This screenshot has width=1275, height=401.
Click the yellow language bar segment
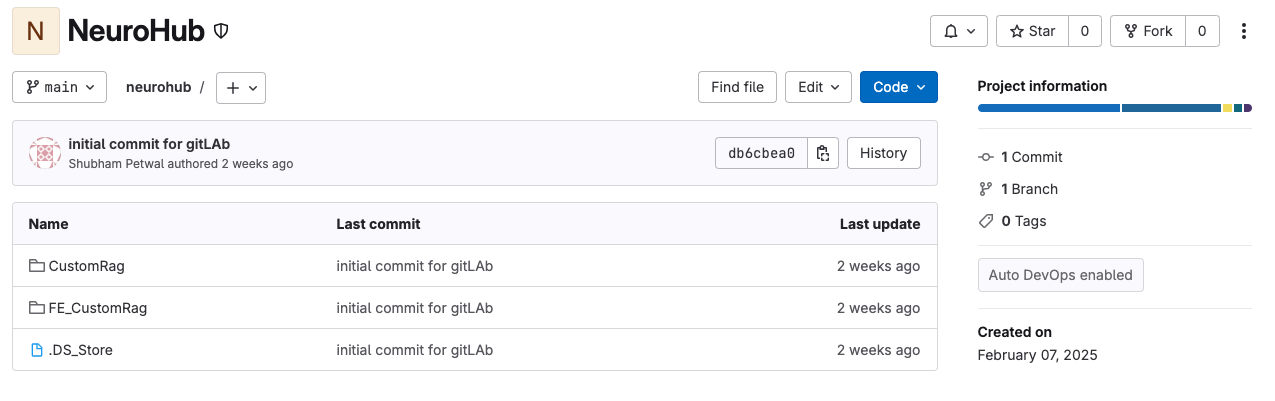(1228, 108)
